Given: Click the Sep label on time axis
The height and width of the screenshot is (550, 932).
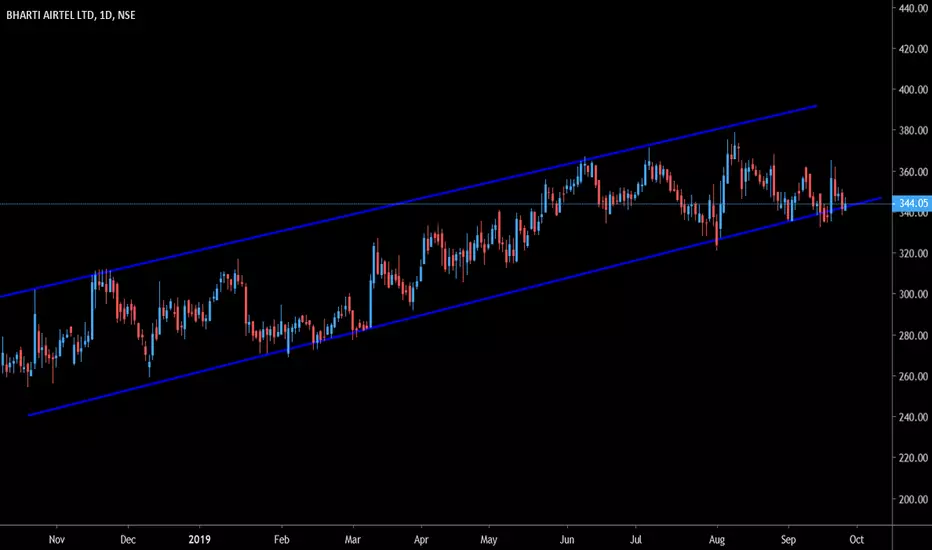Looking at the screenshot, I should 788,539.
